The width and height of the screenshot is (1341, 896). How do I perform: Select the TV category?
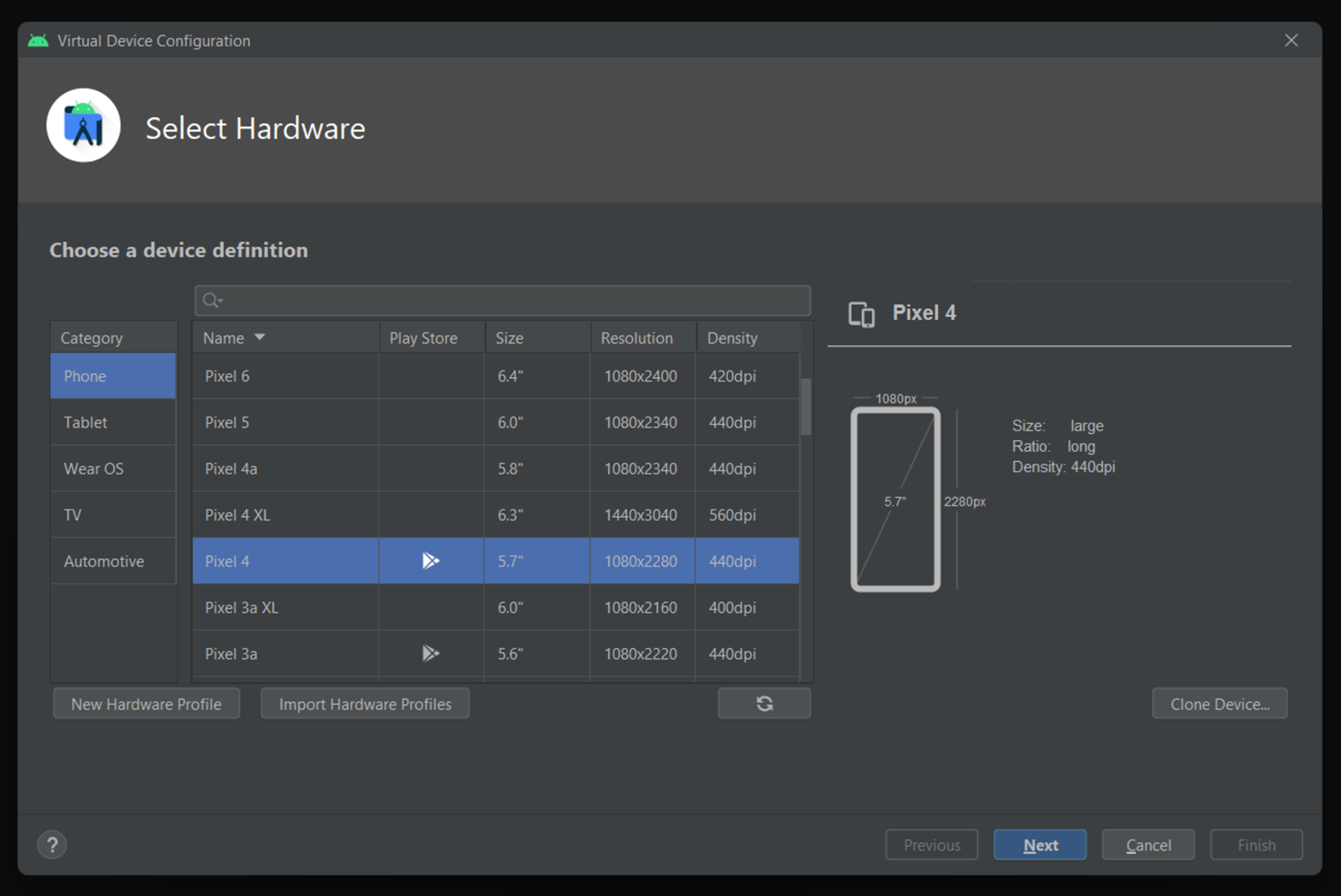pyautogui.click(x=113, y=515)
